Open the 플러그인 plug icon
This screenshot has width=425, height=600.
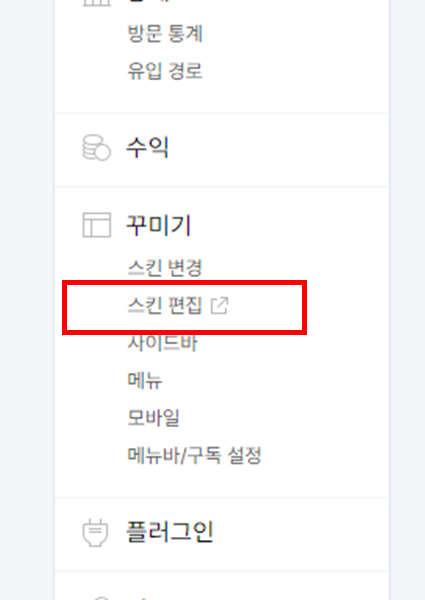point(96,532)
